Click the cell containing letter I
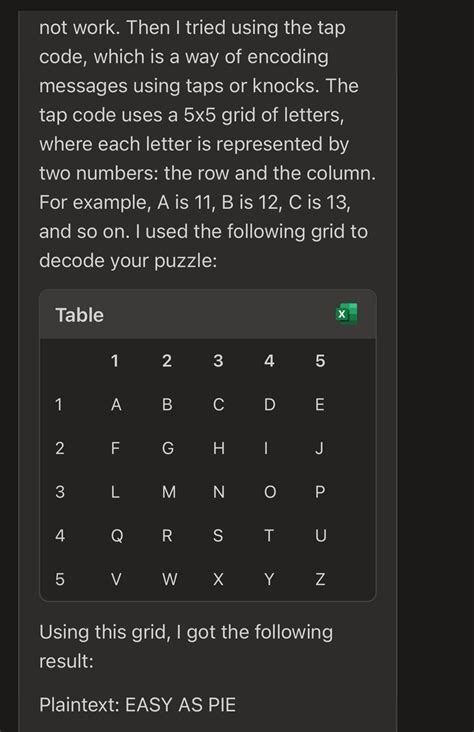Image resolution: width=474 pixels, height=732 pixels. 266,449
